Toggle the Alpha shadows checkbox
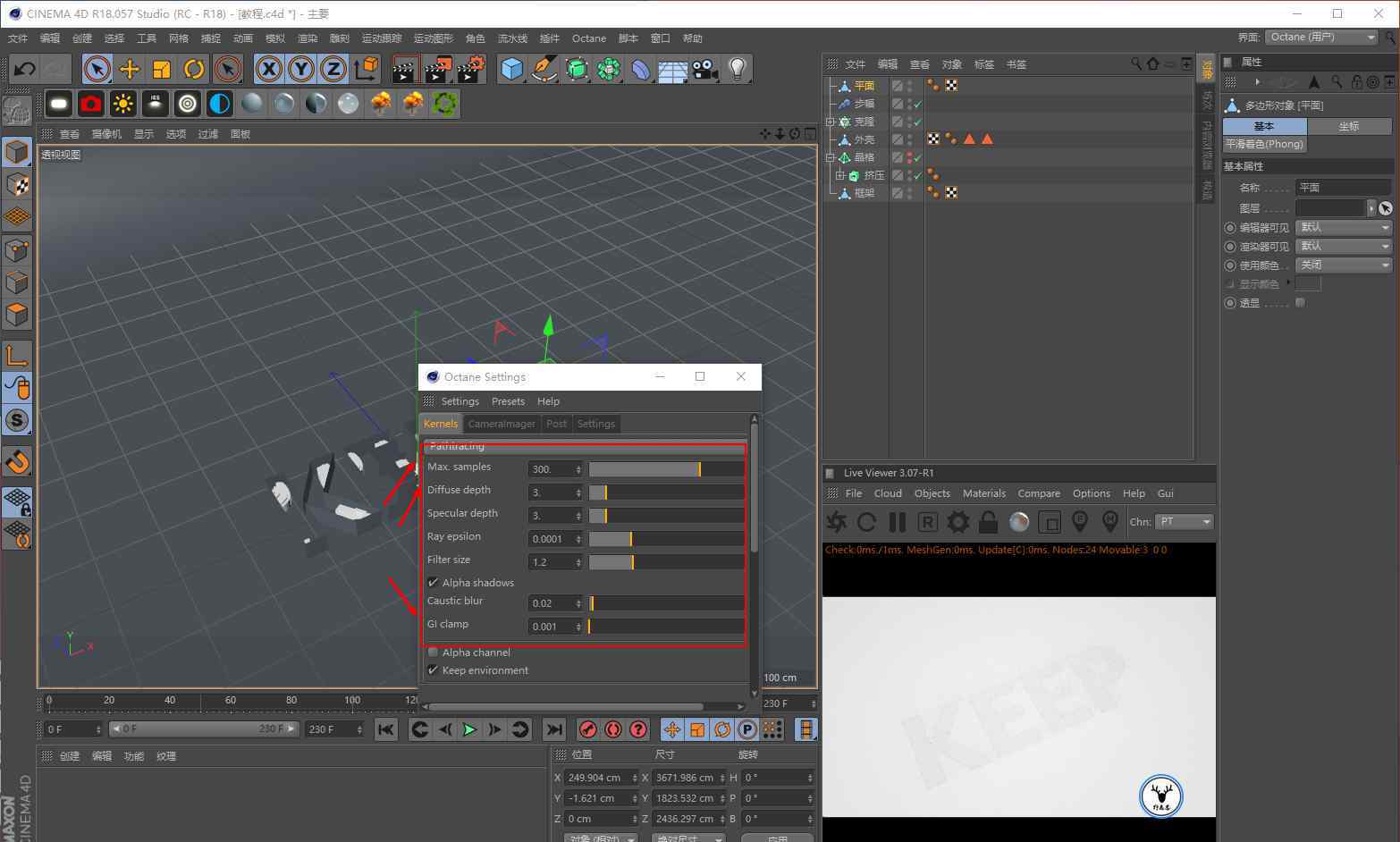 (434, 583)
